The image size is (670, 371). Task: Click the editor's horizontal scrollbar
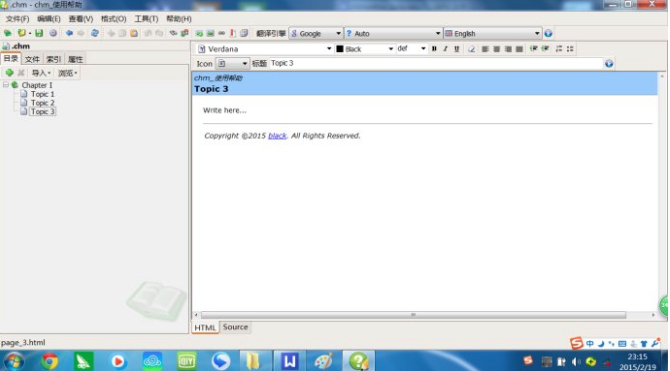(x=413, y=315)
